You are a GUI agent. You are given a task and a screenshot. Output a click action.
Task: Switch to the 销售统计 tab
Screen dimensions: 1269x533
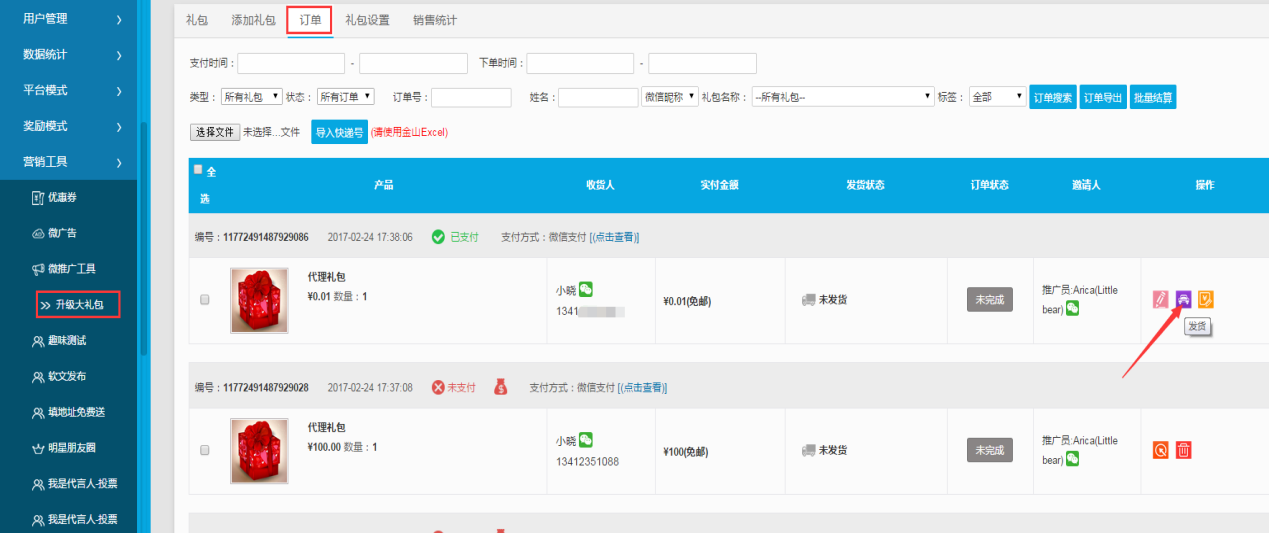point(434,20)
